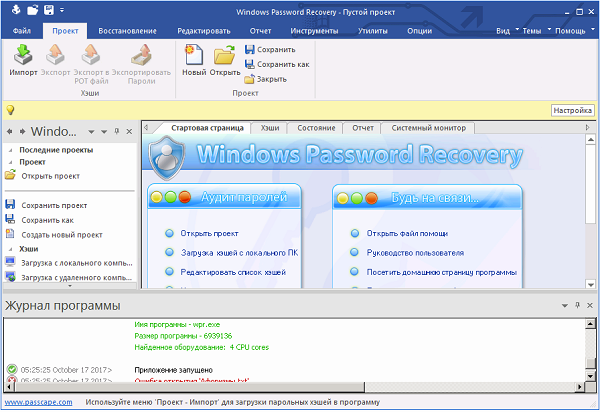Expand the side panel bottom overflow arrow
The height and width of the screenshot is (412, 600).
coord(70,286)
